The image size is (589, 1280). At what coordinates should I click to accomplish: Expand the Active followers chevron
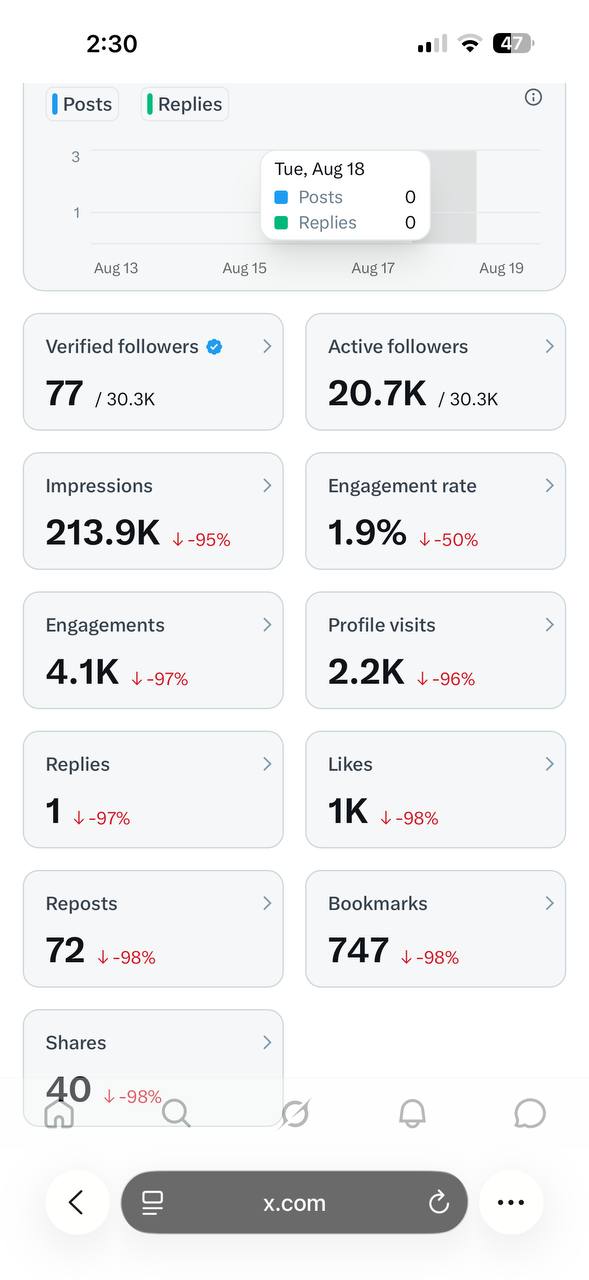[549, 346]
